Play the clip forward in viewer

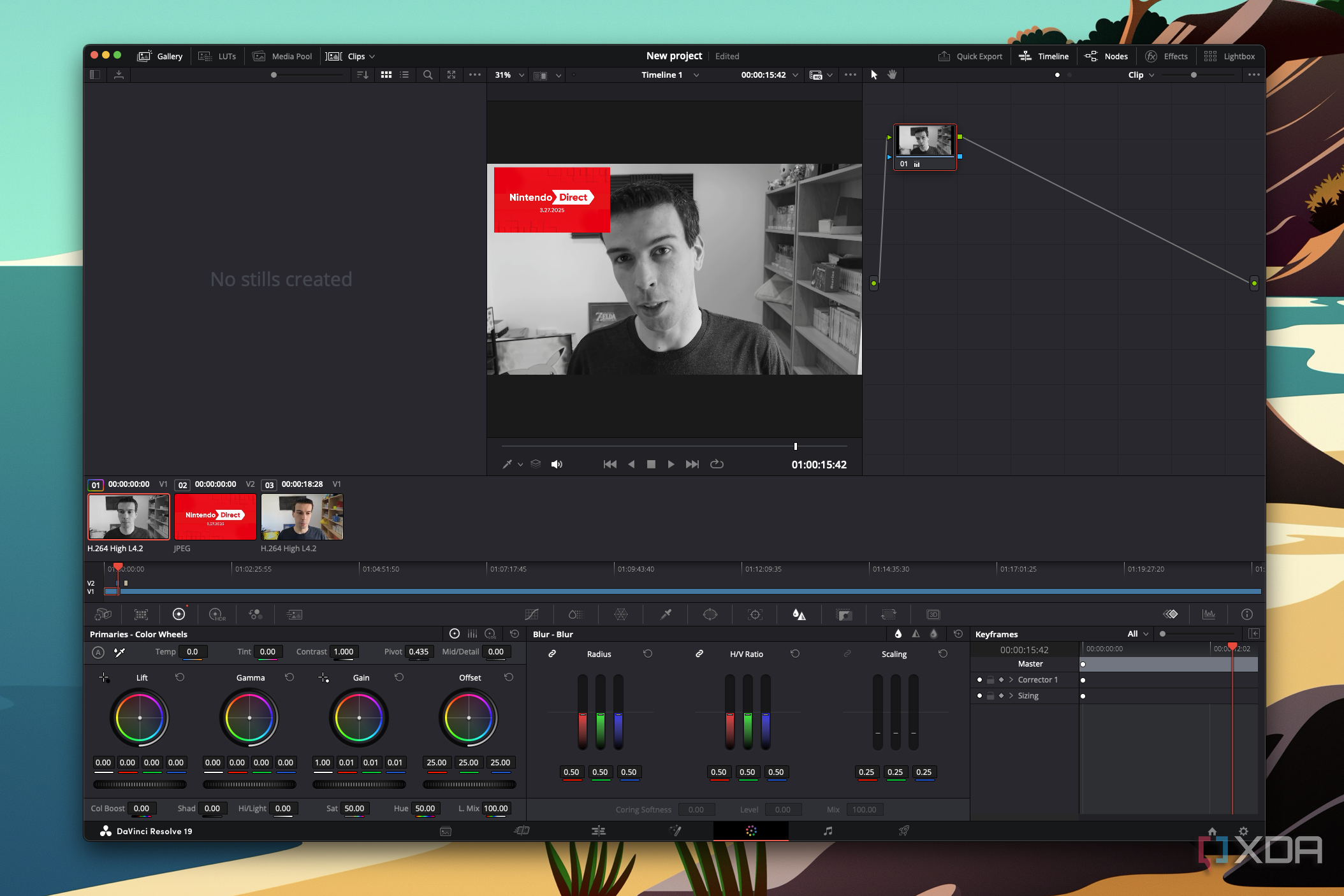click(671, 465)
